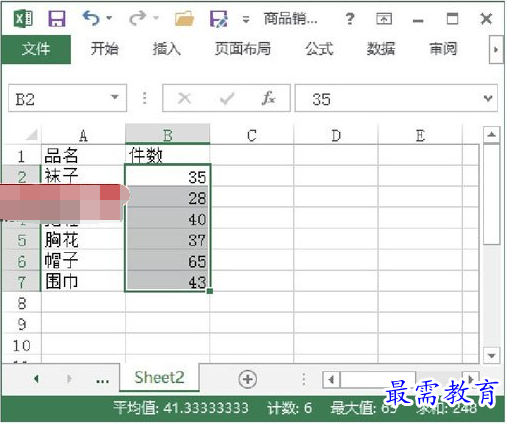
Task: Select row 5 header
Action: point(21,240)
